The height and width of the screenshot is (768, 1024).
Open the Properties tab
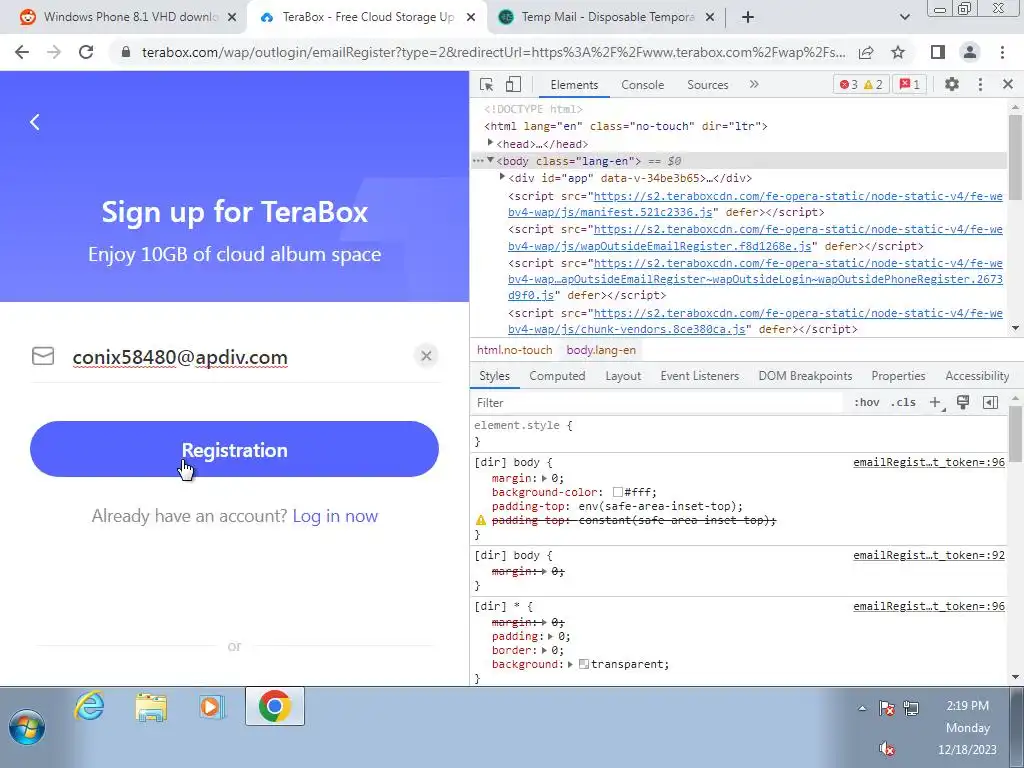(898, 376)
